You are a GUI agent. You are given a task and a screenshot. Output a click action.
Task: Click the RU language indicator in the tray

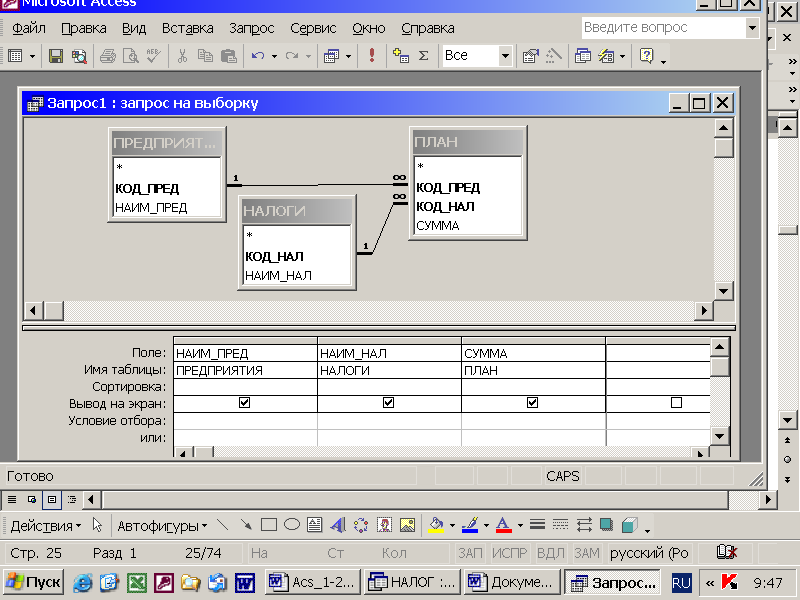pyautogui.click(x=681, y=583)
